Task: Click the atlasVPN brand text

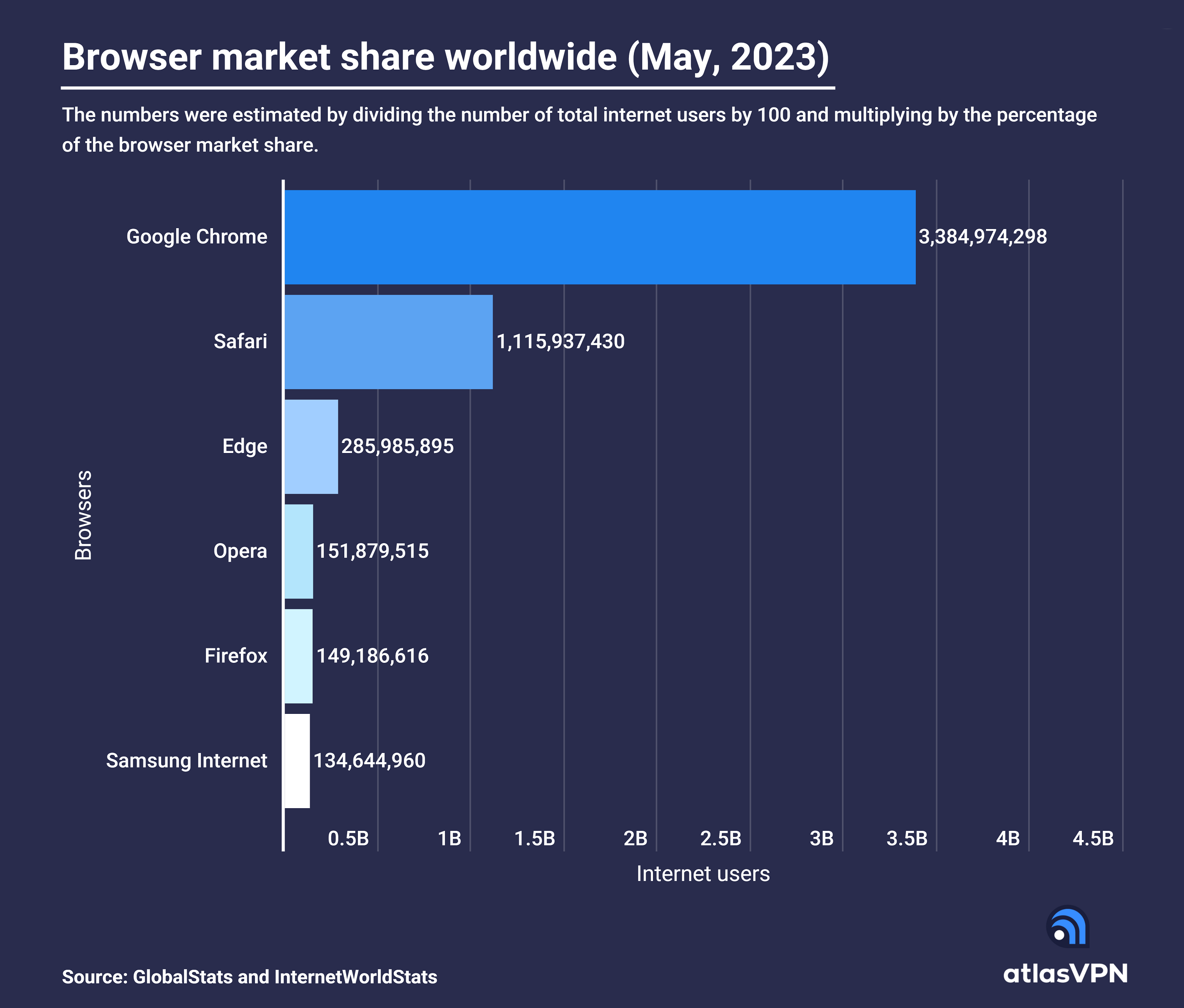Action: pyautogui.click(x=1065, y=973)
